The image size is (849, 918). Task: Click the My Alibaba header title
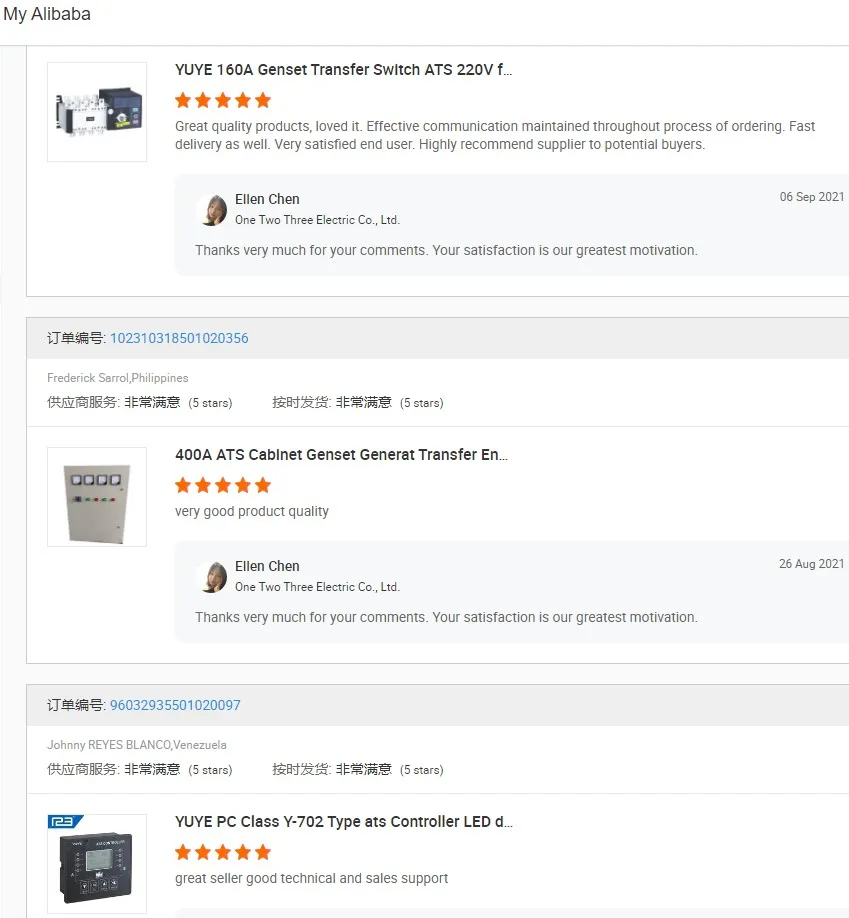[x=47, y=14]
